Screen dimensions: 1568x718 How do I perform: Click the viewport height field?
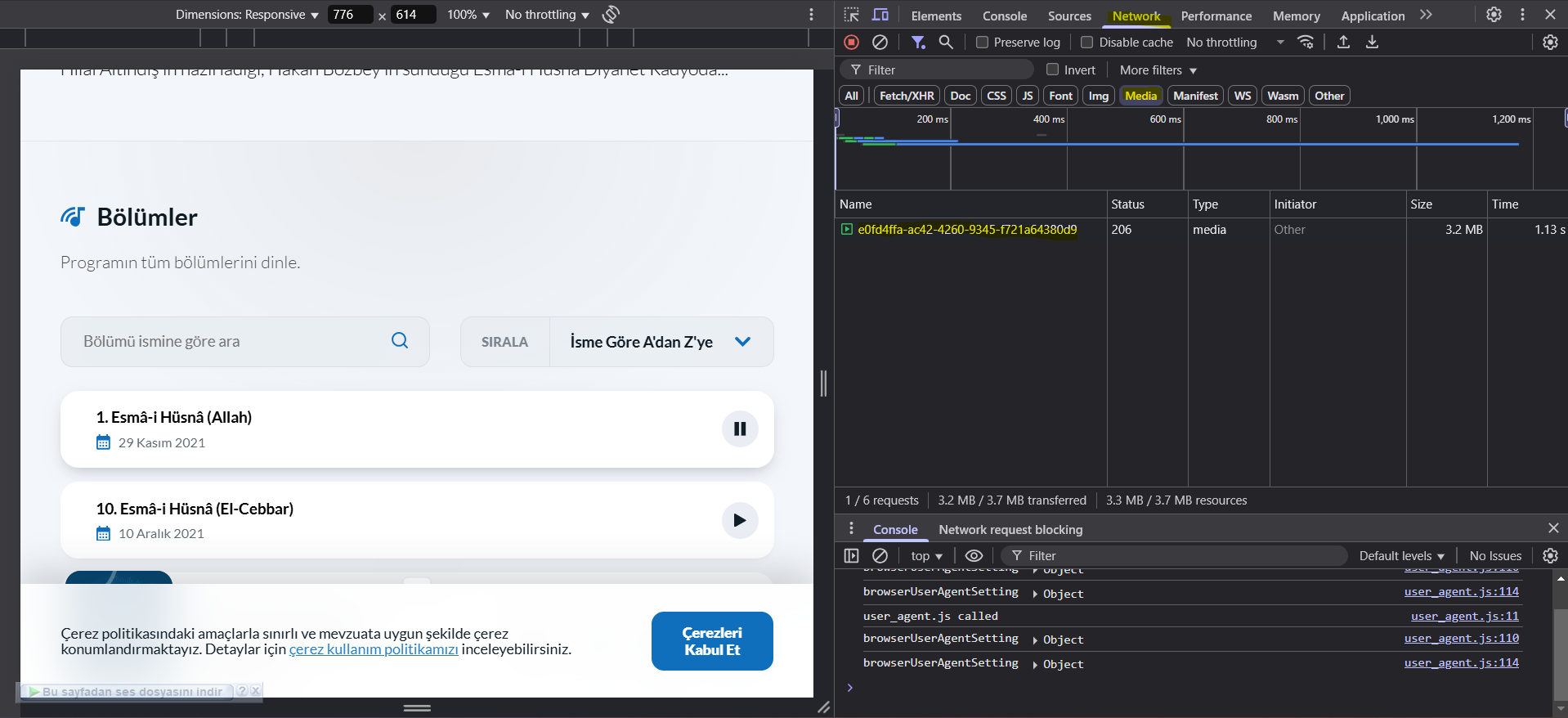pos(413,15)
